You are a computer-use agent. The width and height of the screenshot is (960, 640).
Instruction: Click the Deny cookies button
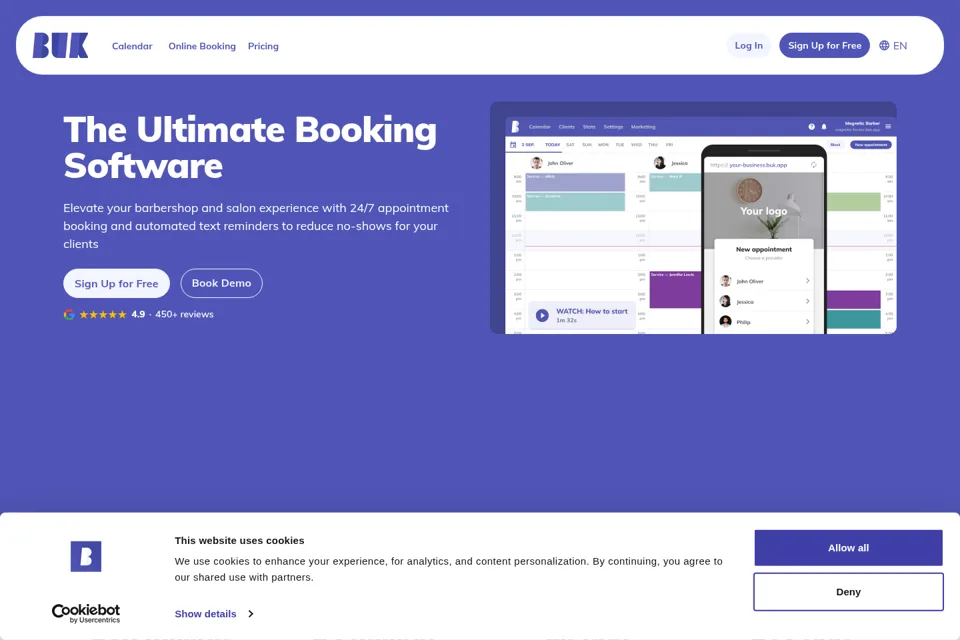pos(848,592)
